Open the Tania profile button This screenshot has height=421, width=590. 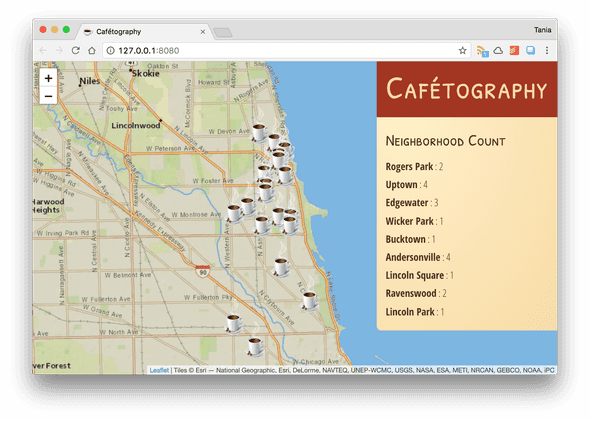point(543,30)
